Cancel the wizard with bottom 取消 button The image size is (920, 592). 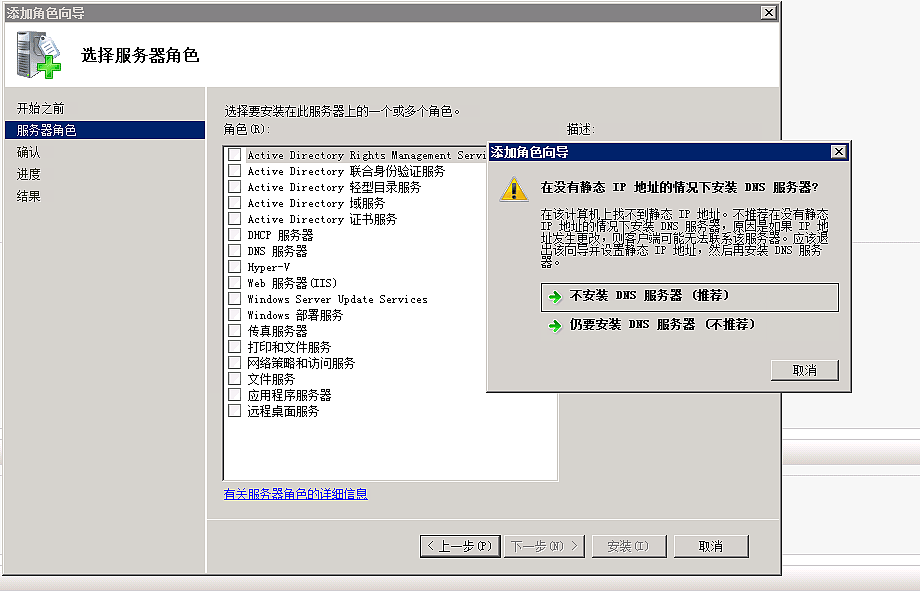(x=710, y=546)
